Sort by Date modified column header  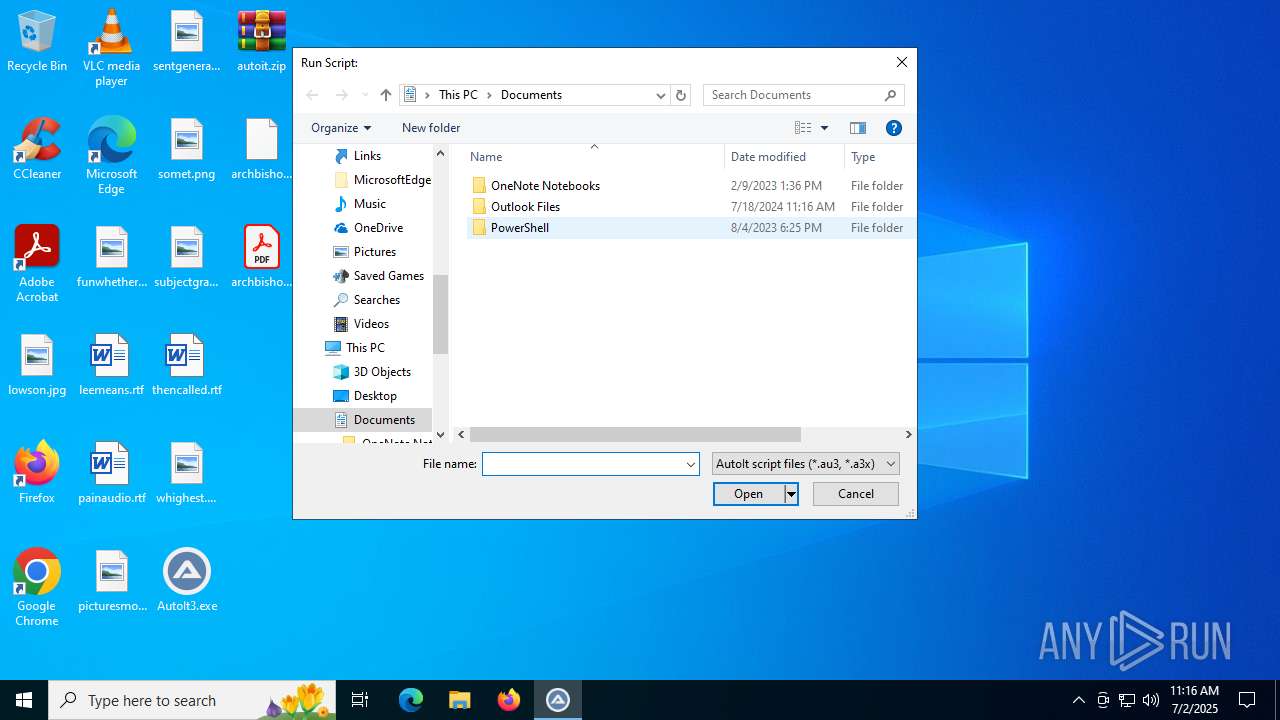click(784, 157)
